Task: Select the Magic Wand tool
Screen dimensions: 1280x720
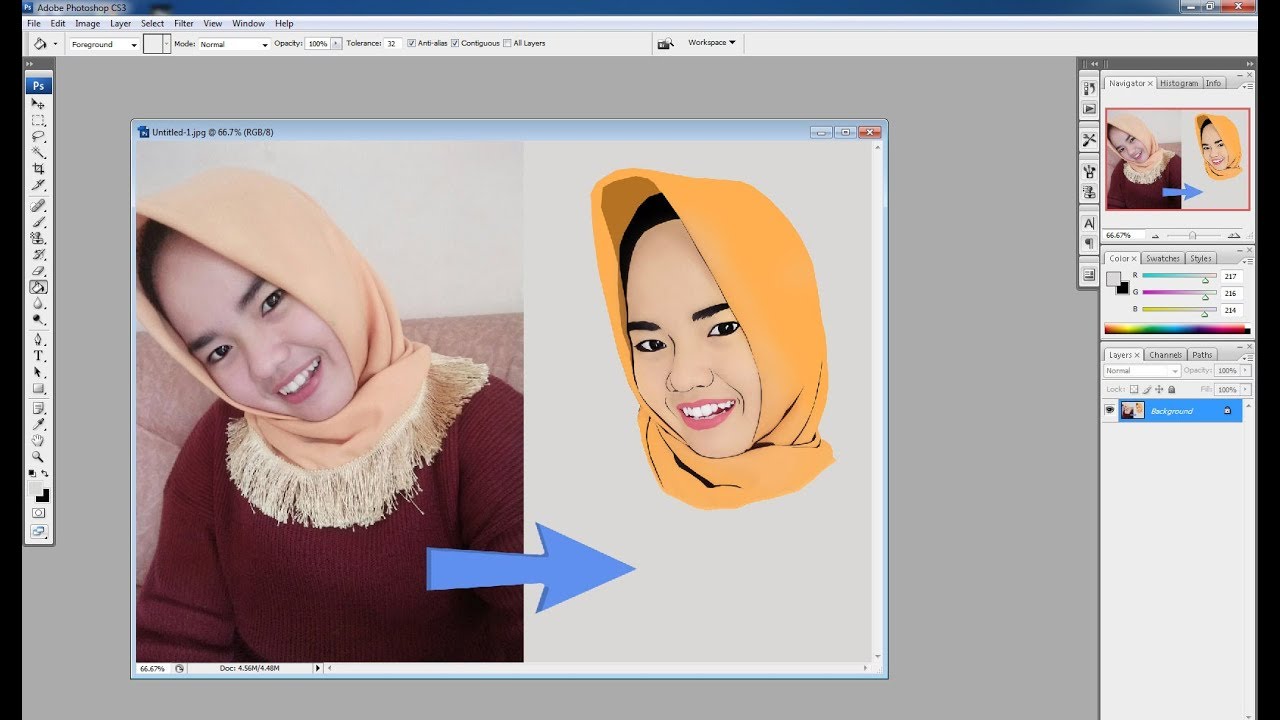Action: 38,152
